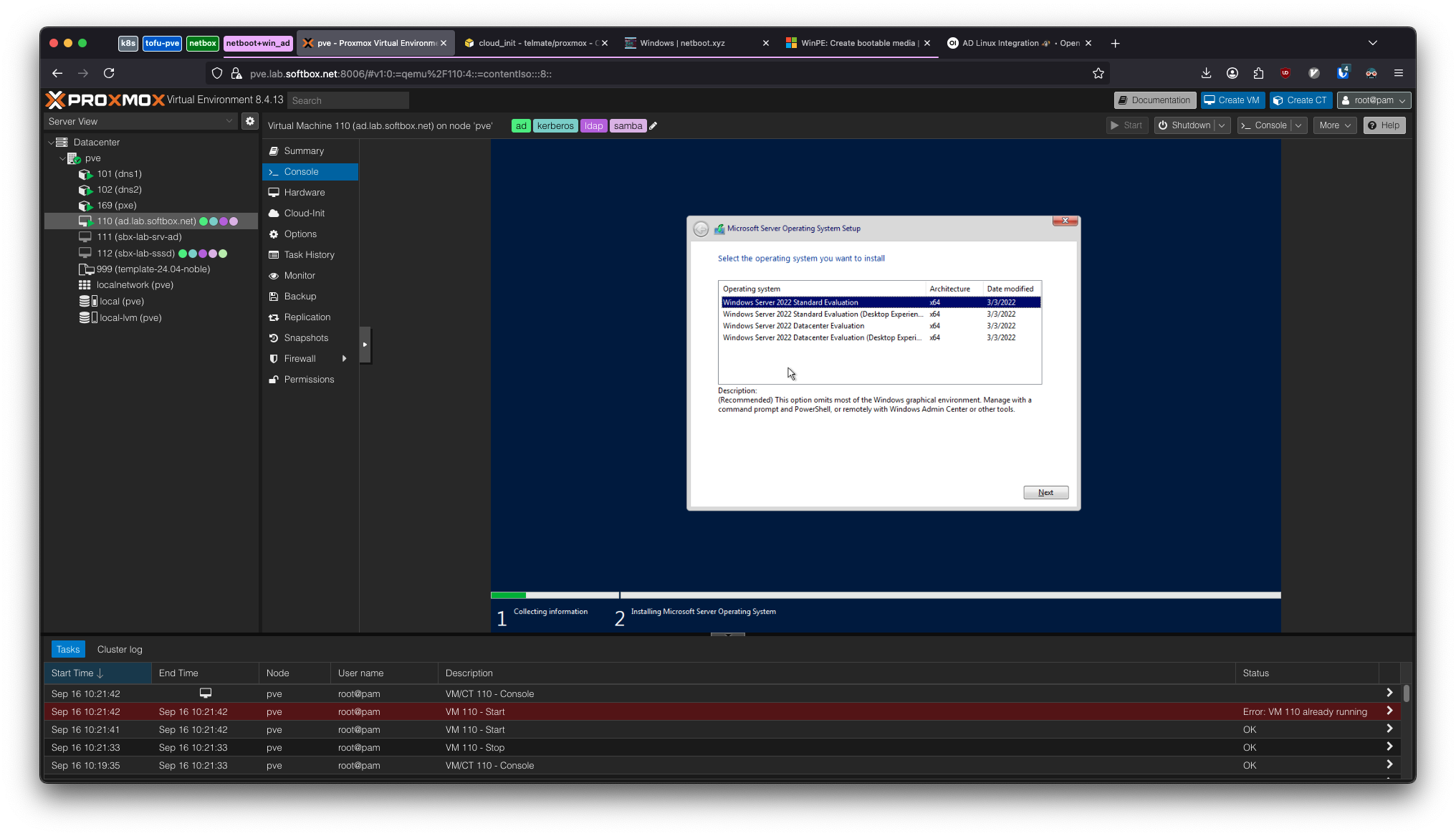Collapse the Datacenter tree node
Image resolution: width=1456 pixels, height=836 pixels.
(x=52, y=142)
